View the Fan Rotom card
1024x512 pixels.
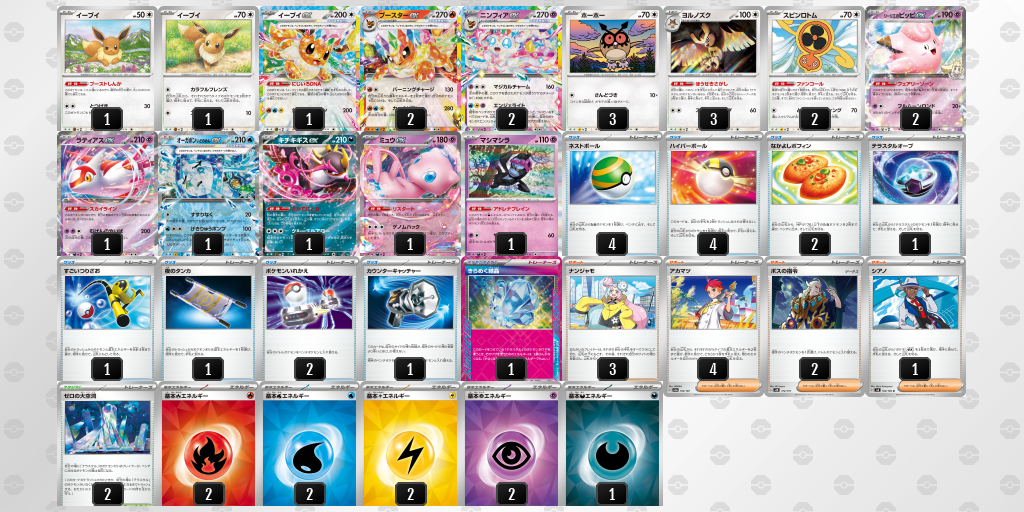pyautogui.click(x=814, y=69)
